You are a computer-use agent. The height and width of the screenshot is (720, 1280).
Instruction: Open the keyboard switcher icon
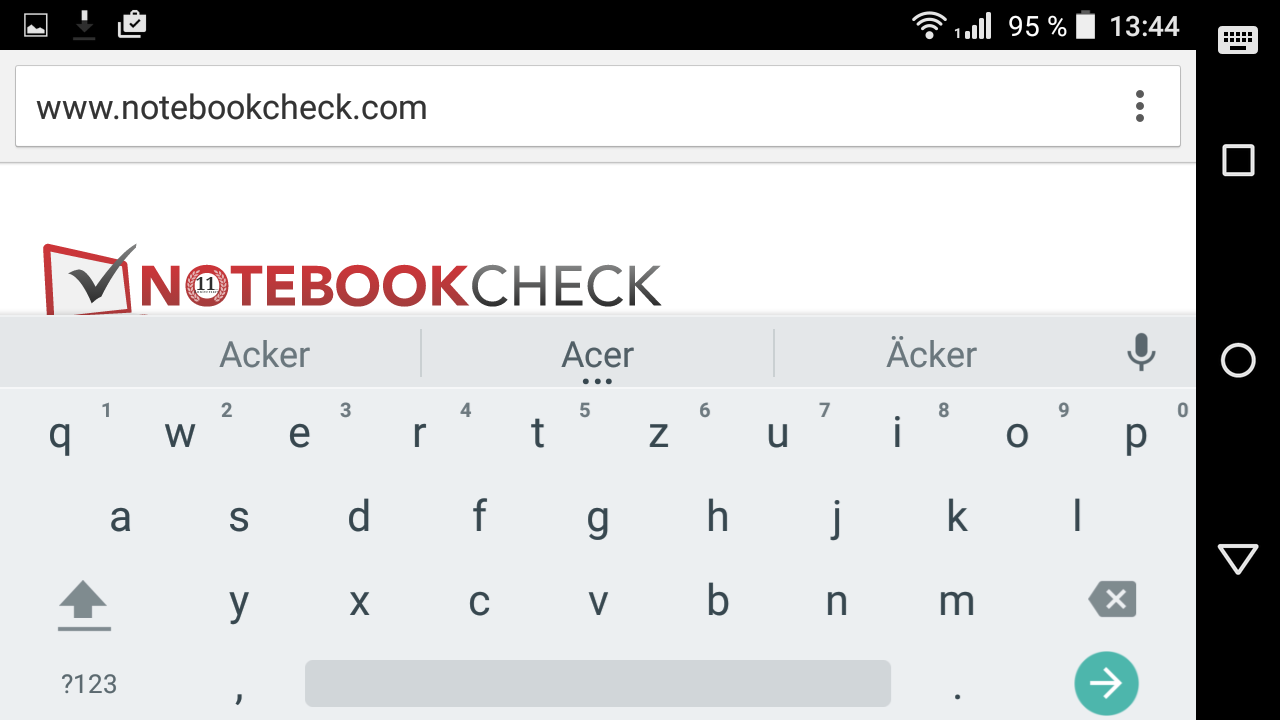tap(1238, 40)
